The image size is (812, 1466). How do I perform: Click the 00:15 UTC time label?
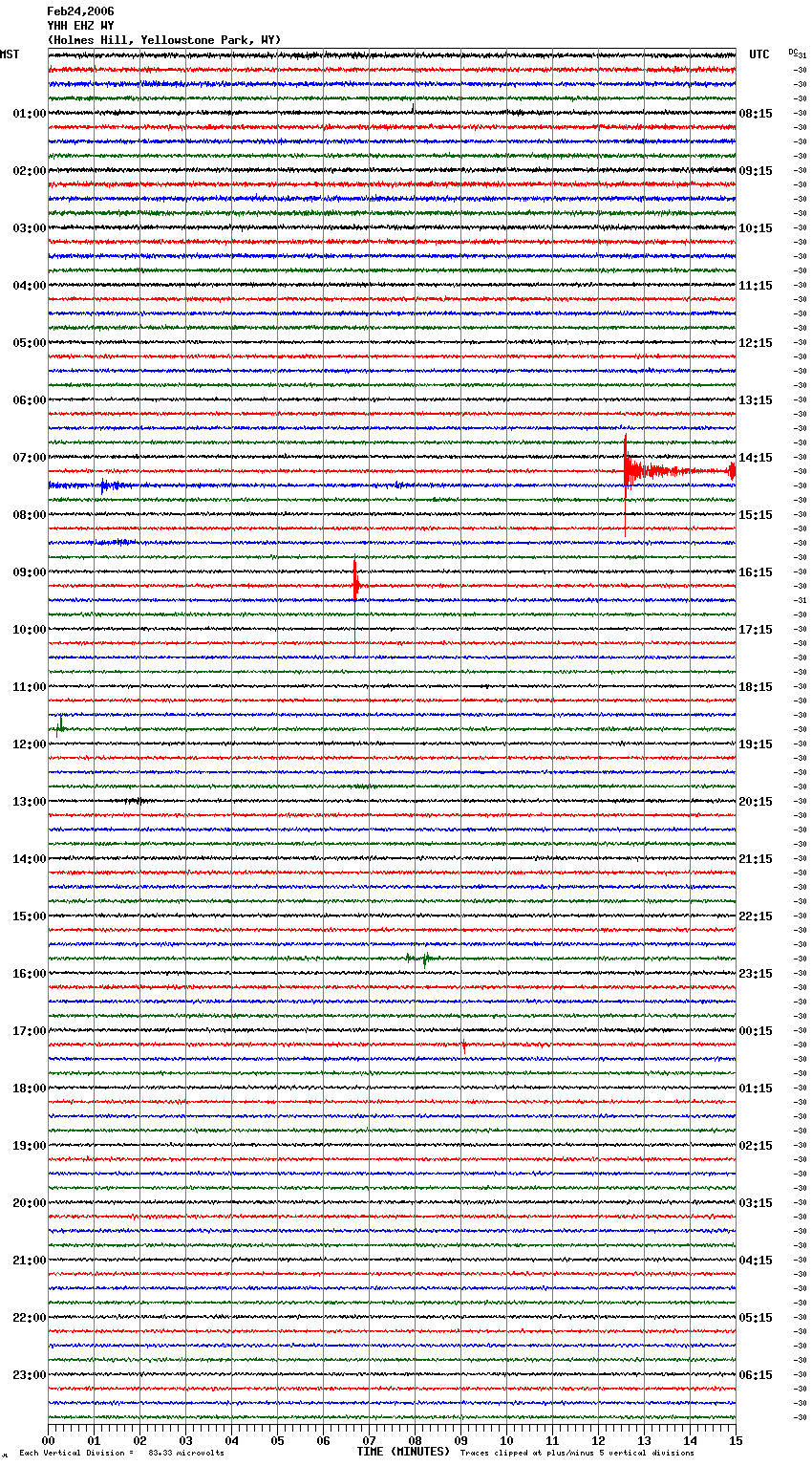coord(756,1031)
